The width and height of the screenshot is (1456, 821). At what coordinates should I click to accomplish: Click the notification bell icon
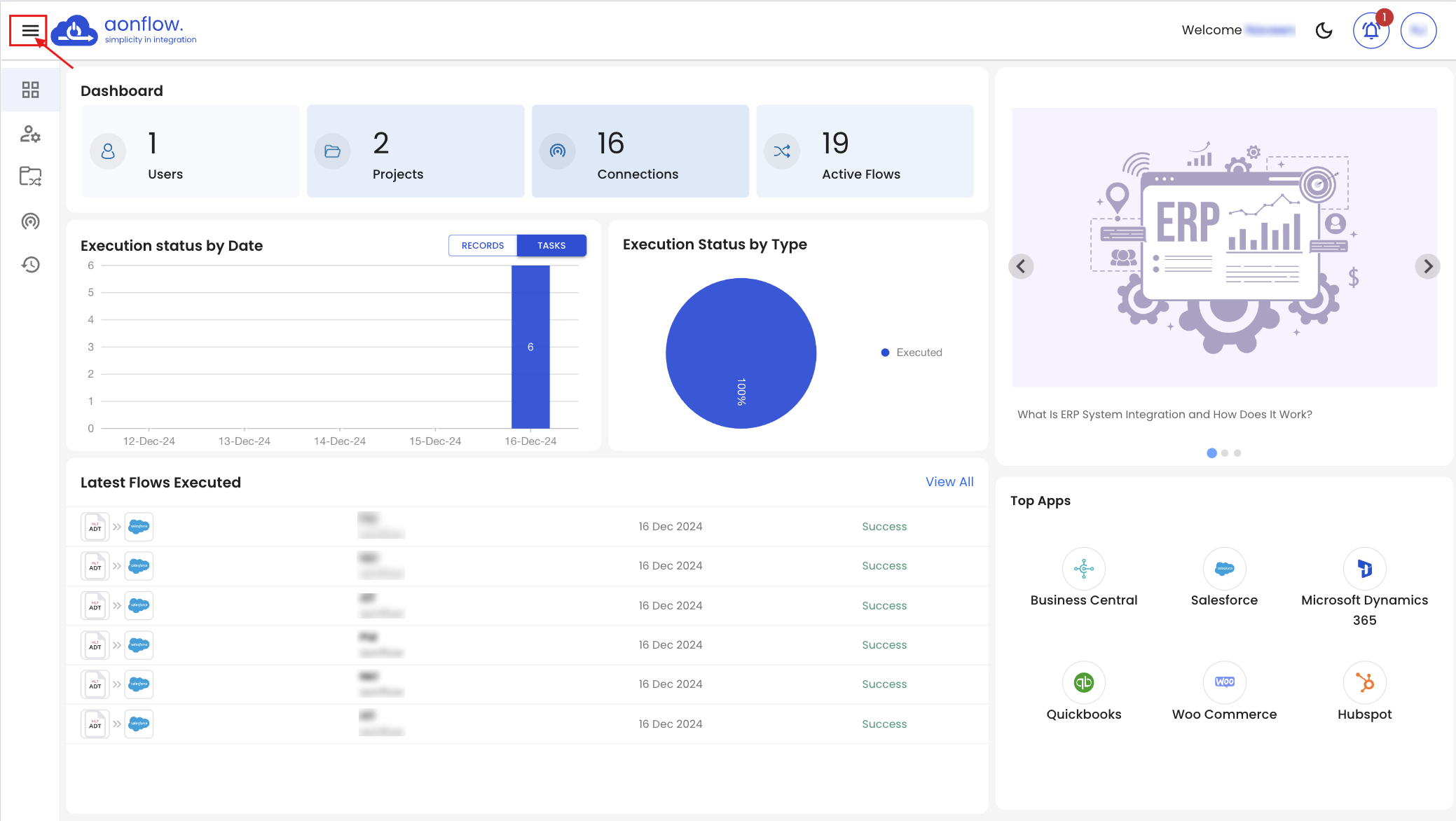click(1371, 31)
